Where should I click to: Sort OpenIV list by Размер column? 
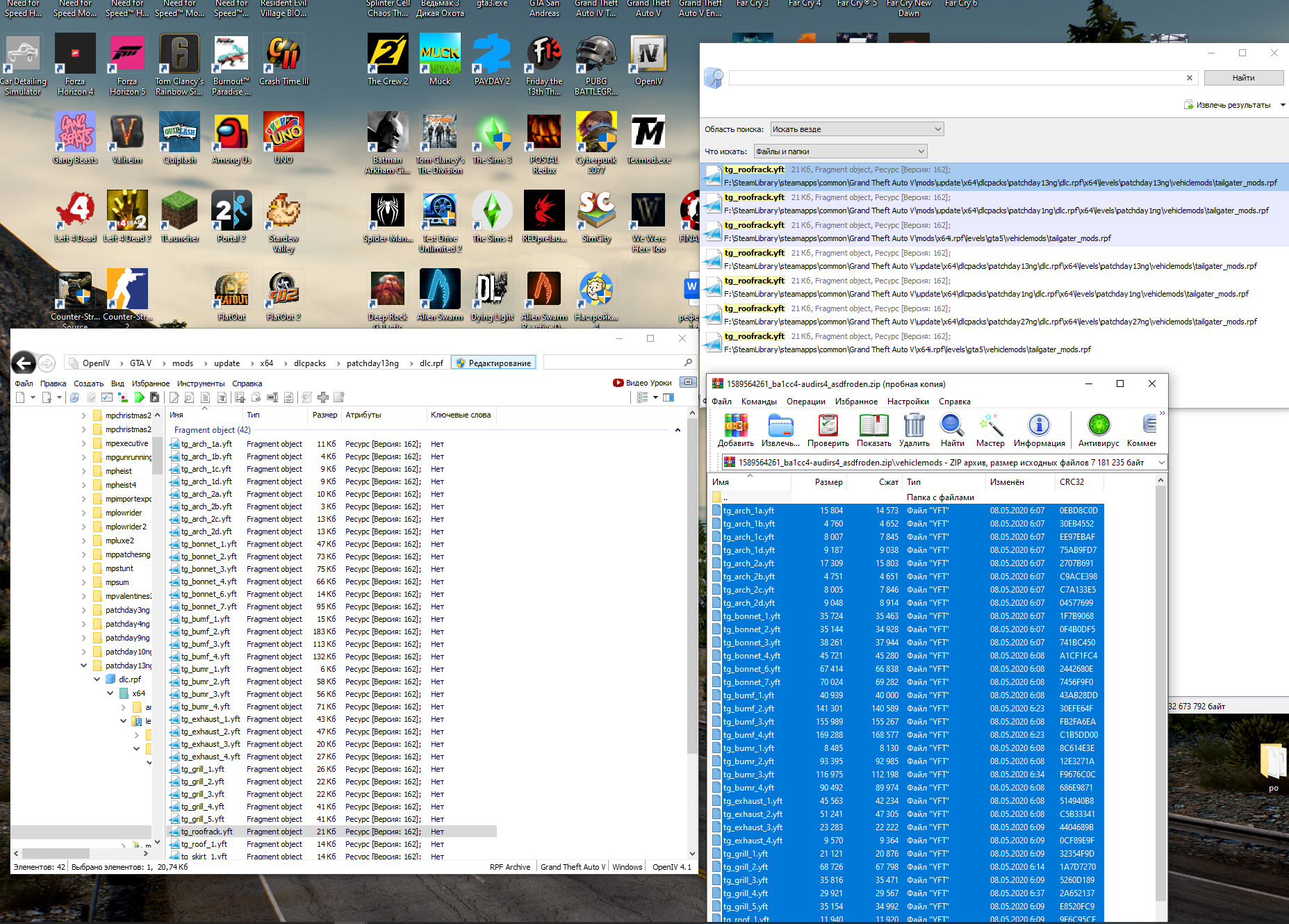pos(324,415)
